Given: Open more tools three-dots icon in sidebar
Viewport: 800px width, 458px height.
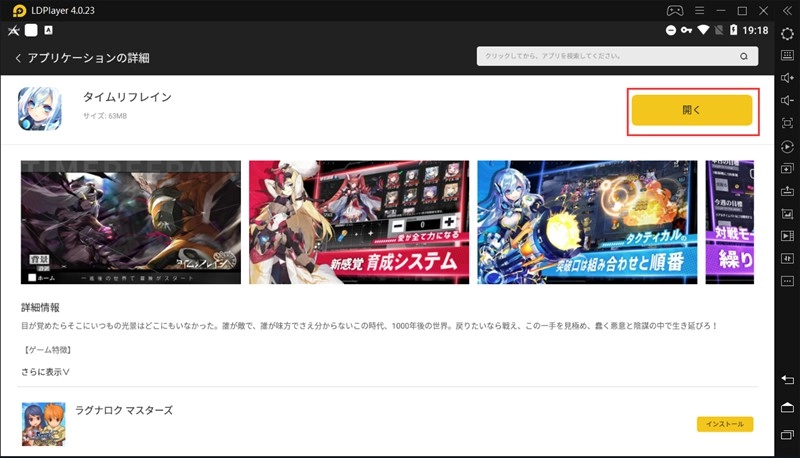Looking at the screenshot, I should pyautogui.click(x=787, y=281).
